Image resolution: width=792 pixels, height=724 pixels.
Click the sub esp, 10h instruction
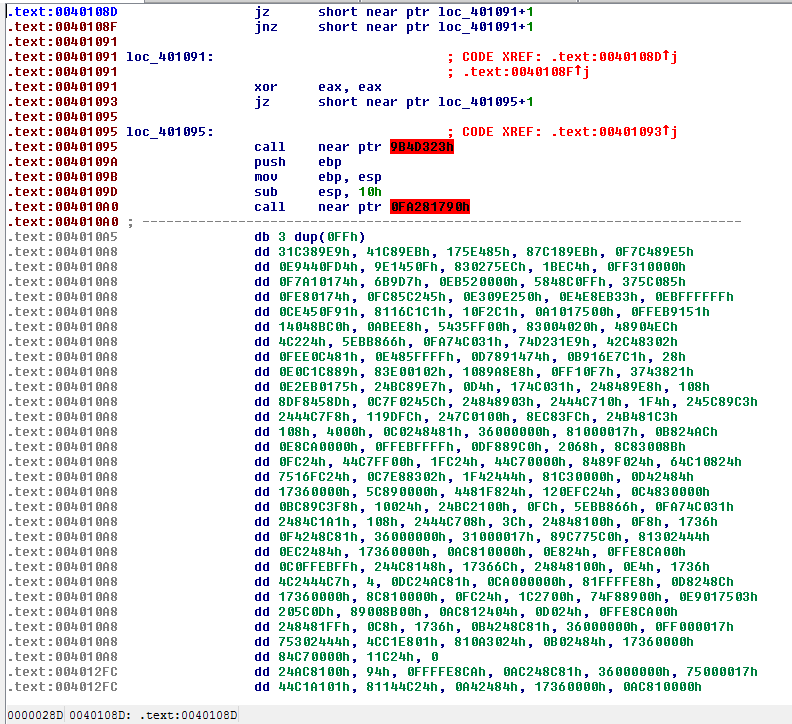click(301, 192)
